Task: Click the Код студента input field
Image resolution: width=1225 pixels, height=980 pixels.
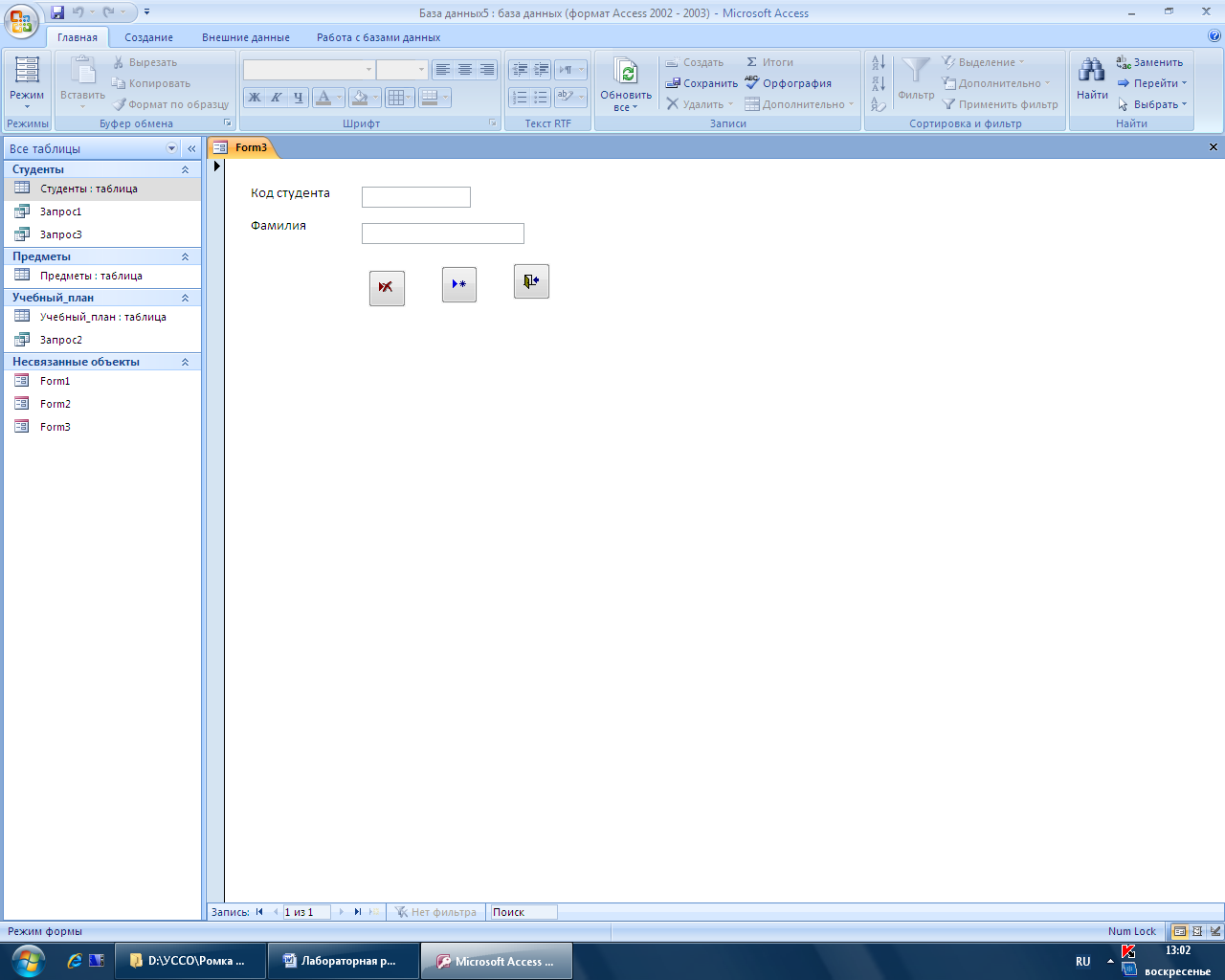Action: coord(416,197)
